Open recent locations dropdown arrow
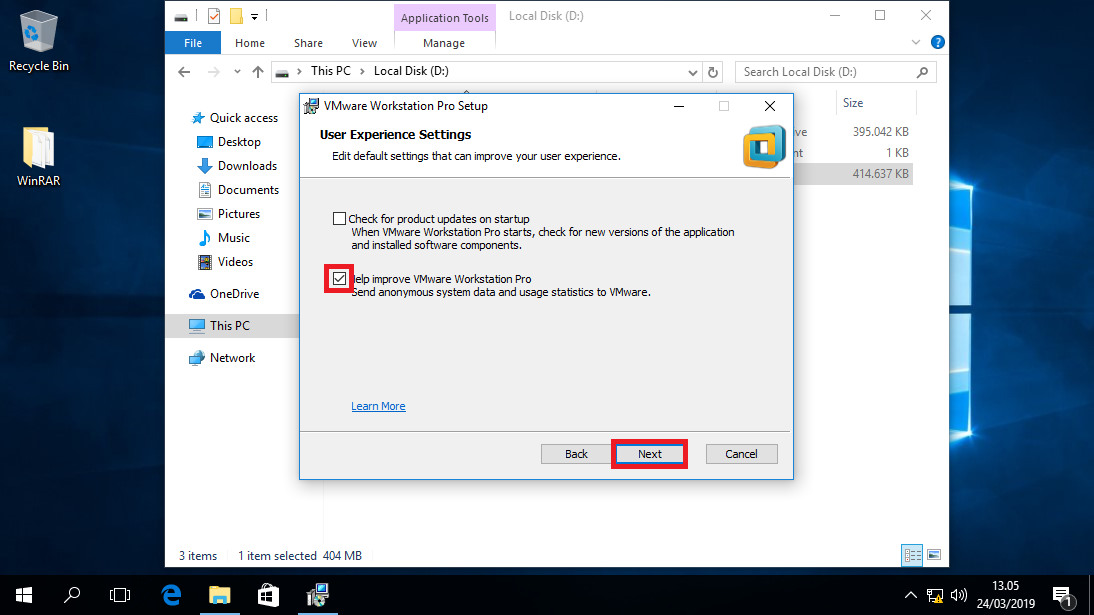 pyautogui.click(x=237, y=71)
